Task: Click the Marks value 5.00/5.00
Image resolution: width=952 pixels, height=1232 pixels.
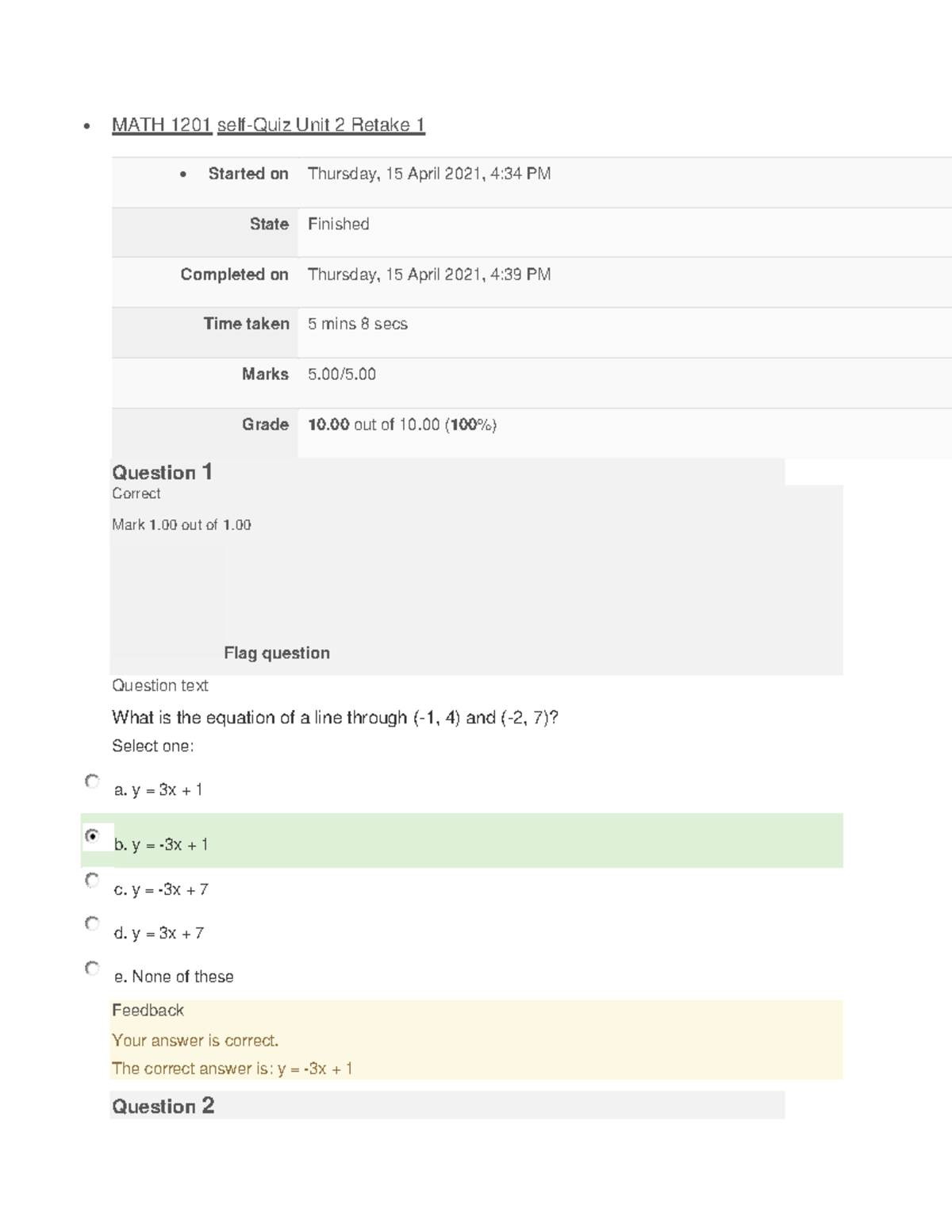Action: tap(341, 374)
